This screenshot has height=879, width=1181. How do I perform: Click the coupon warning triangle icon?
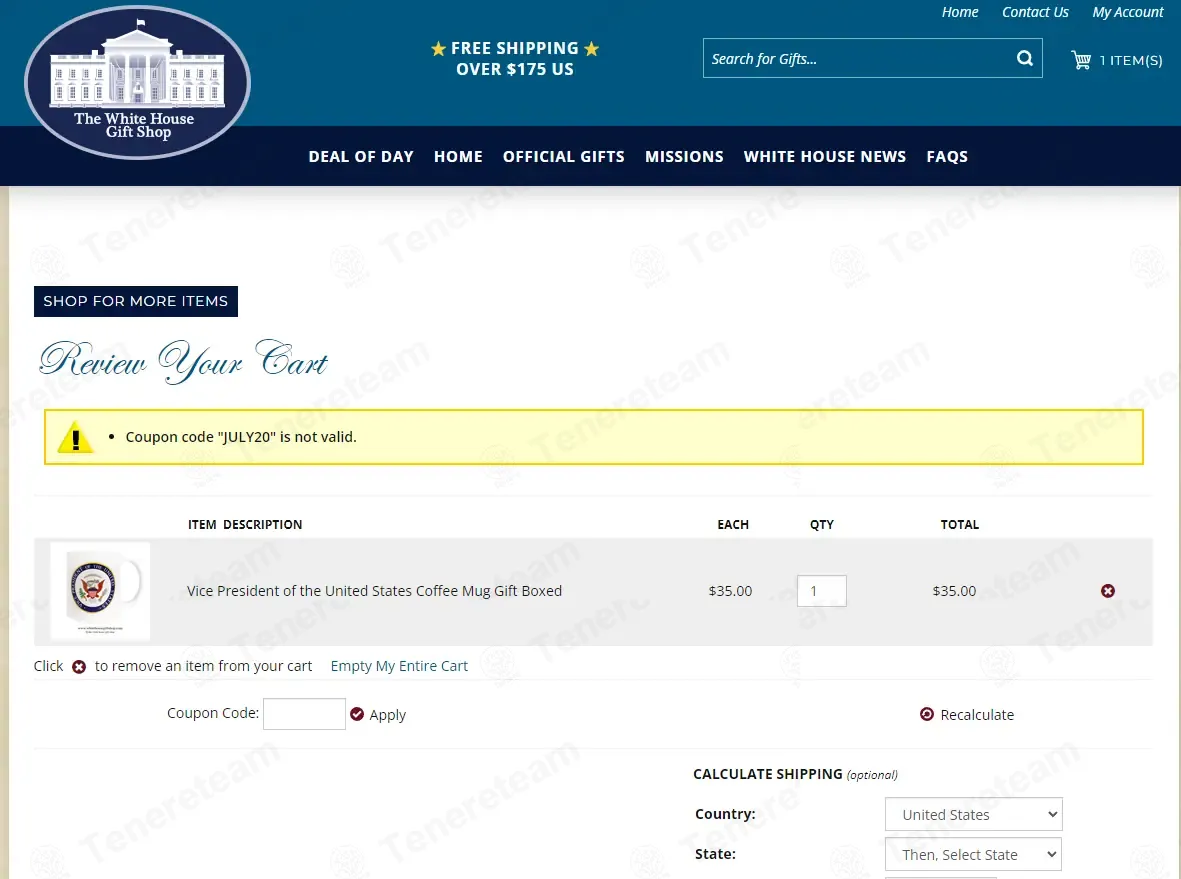pyautogui.click(x=75, y=438)
